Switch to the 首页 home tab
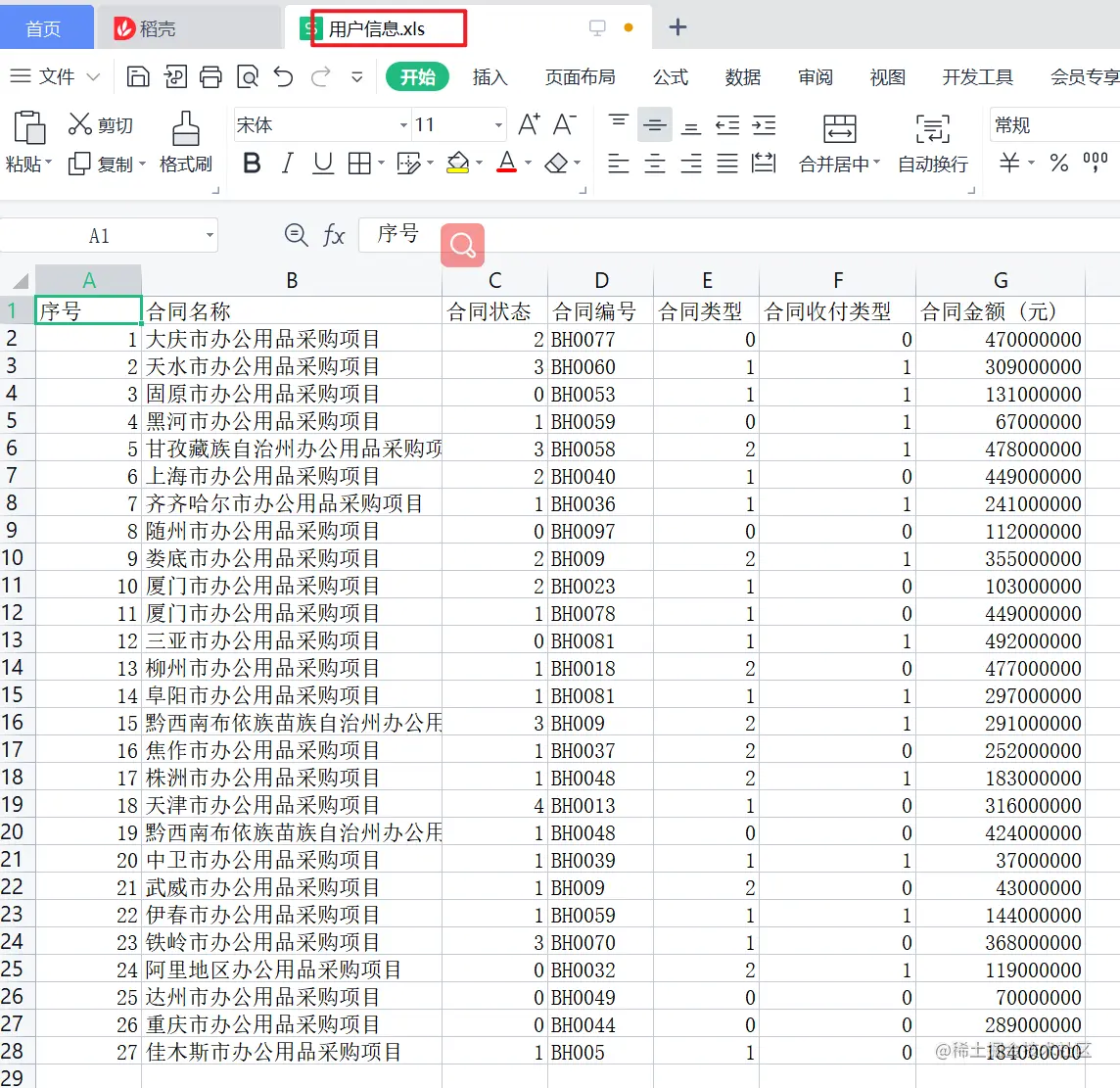Viewport: 1120px width, 1088px height. (44, 28)
